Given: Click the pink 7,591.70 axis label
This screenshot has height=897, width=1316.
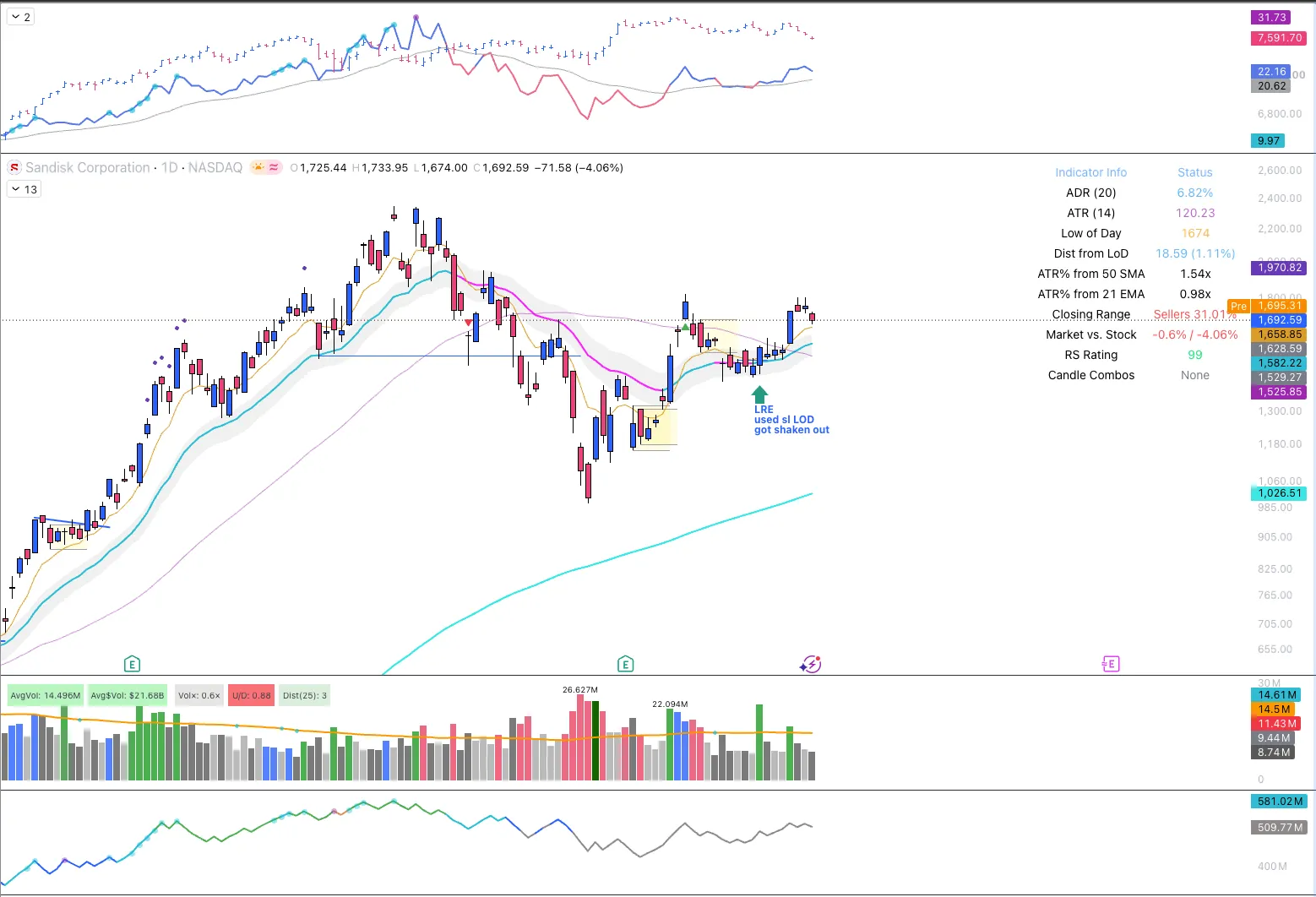Looking at the screenshot, I should coord(1279,38).
